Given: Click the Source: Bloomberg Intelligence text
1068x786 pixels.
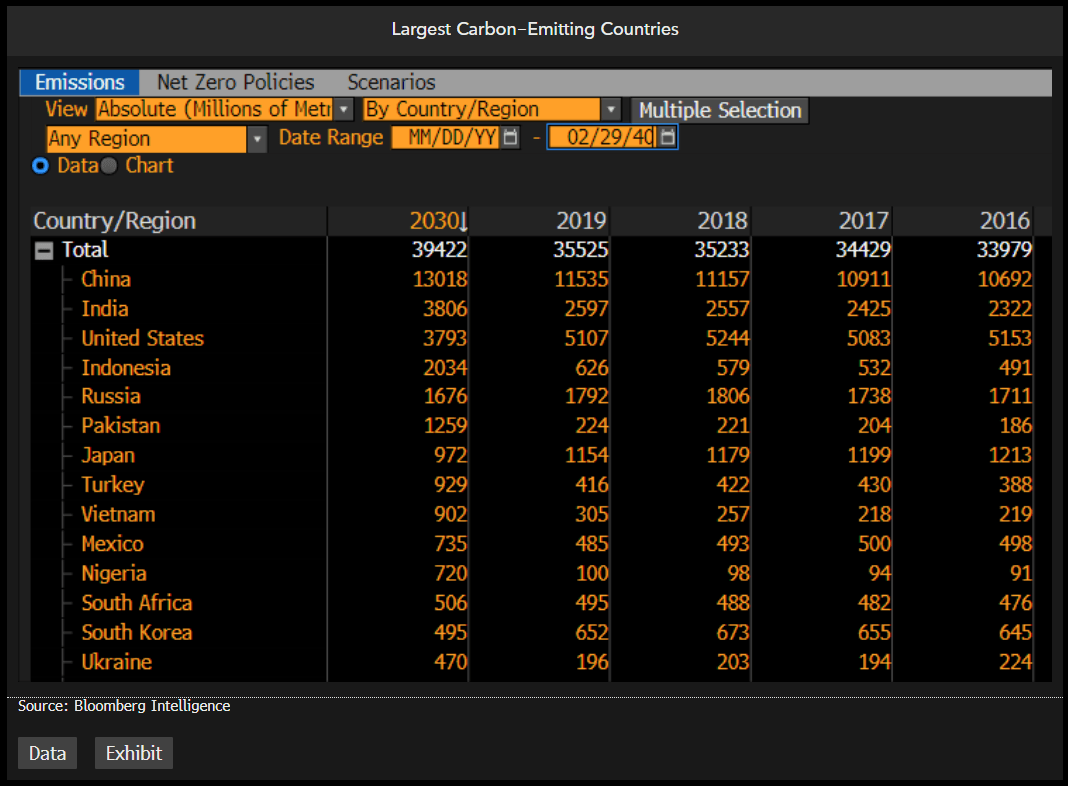Looking at the screenshot, I should click(x=124, y=706).
